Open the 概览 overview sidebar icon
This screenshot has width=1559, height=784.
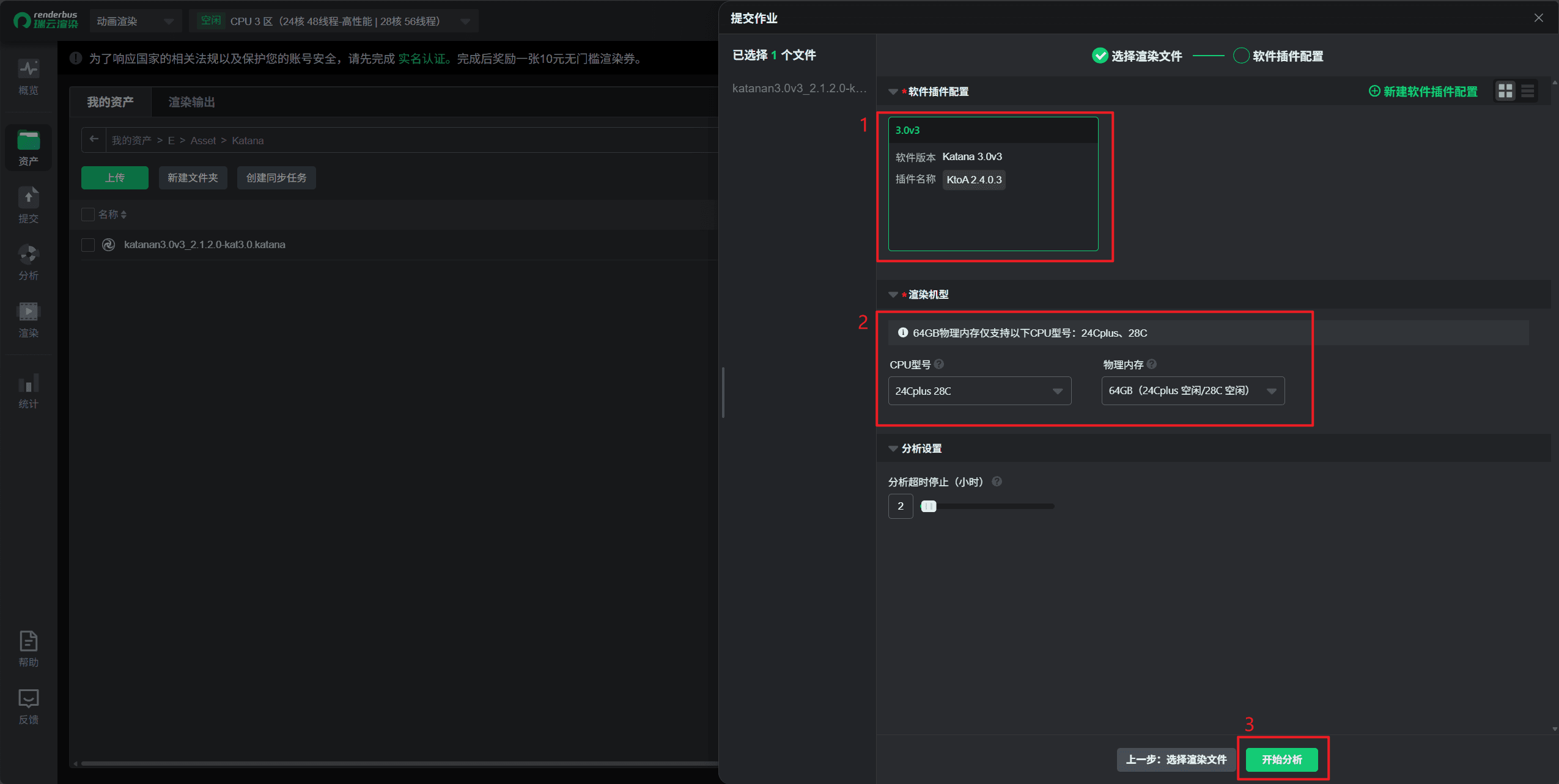tap(28, 77)
